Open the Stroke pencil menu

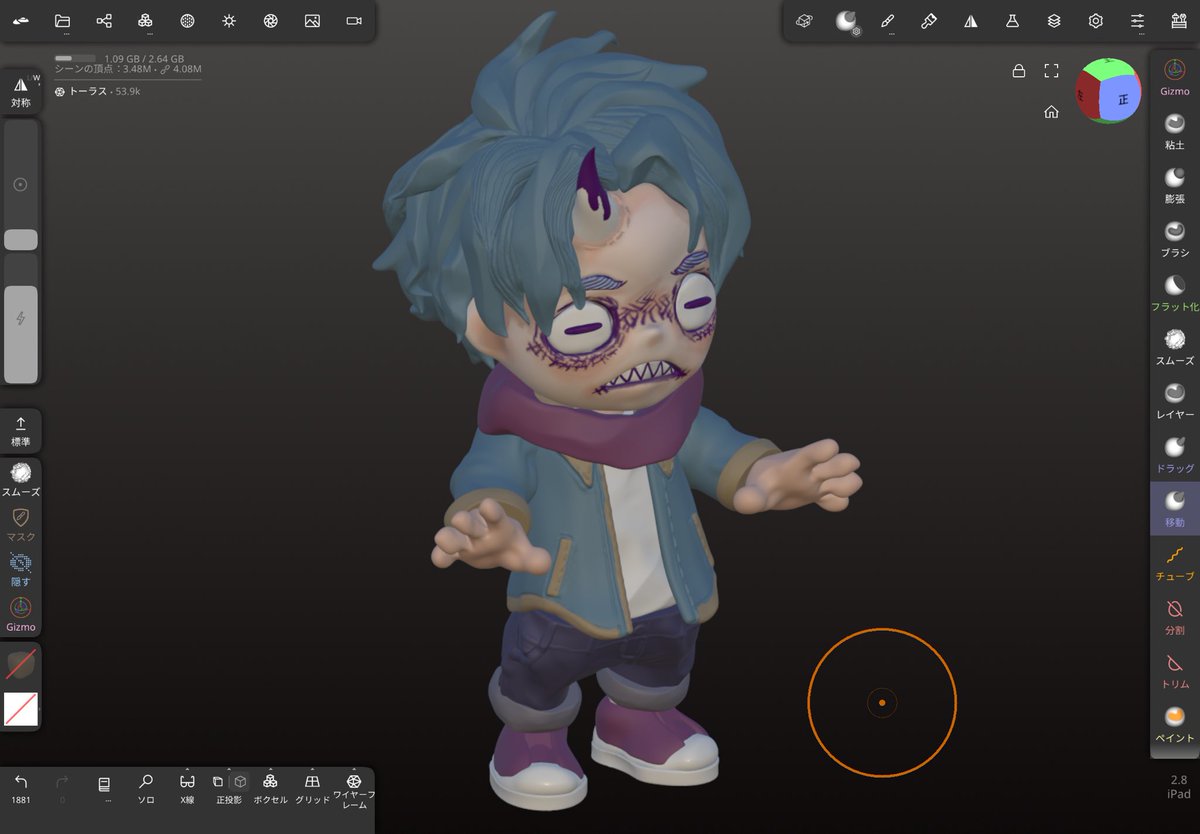[887, 21]
